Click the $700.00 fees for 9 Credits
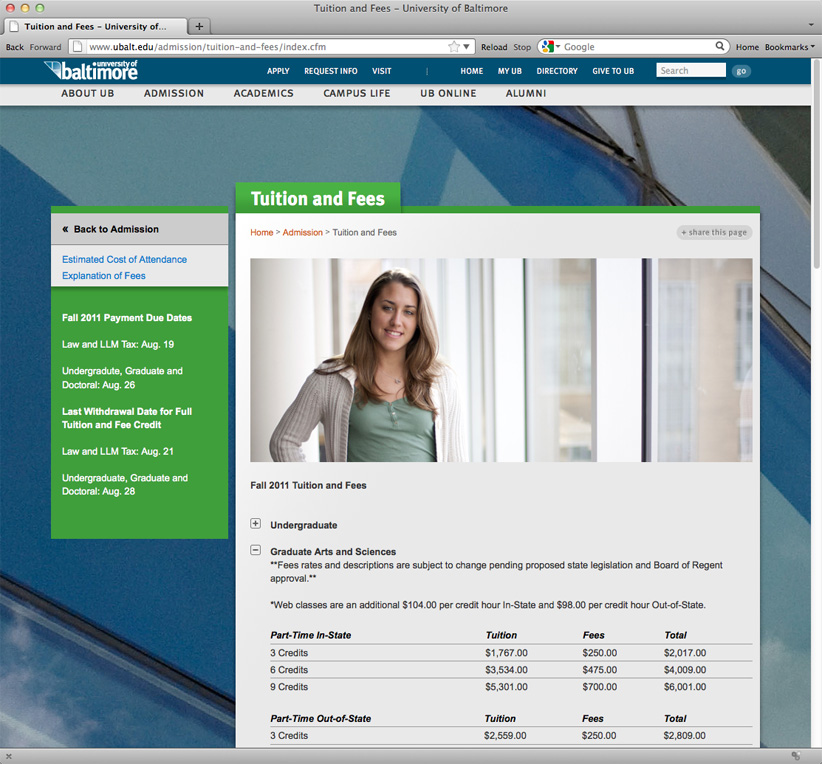Screen dimensions: 822x764 599,686
